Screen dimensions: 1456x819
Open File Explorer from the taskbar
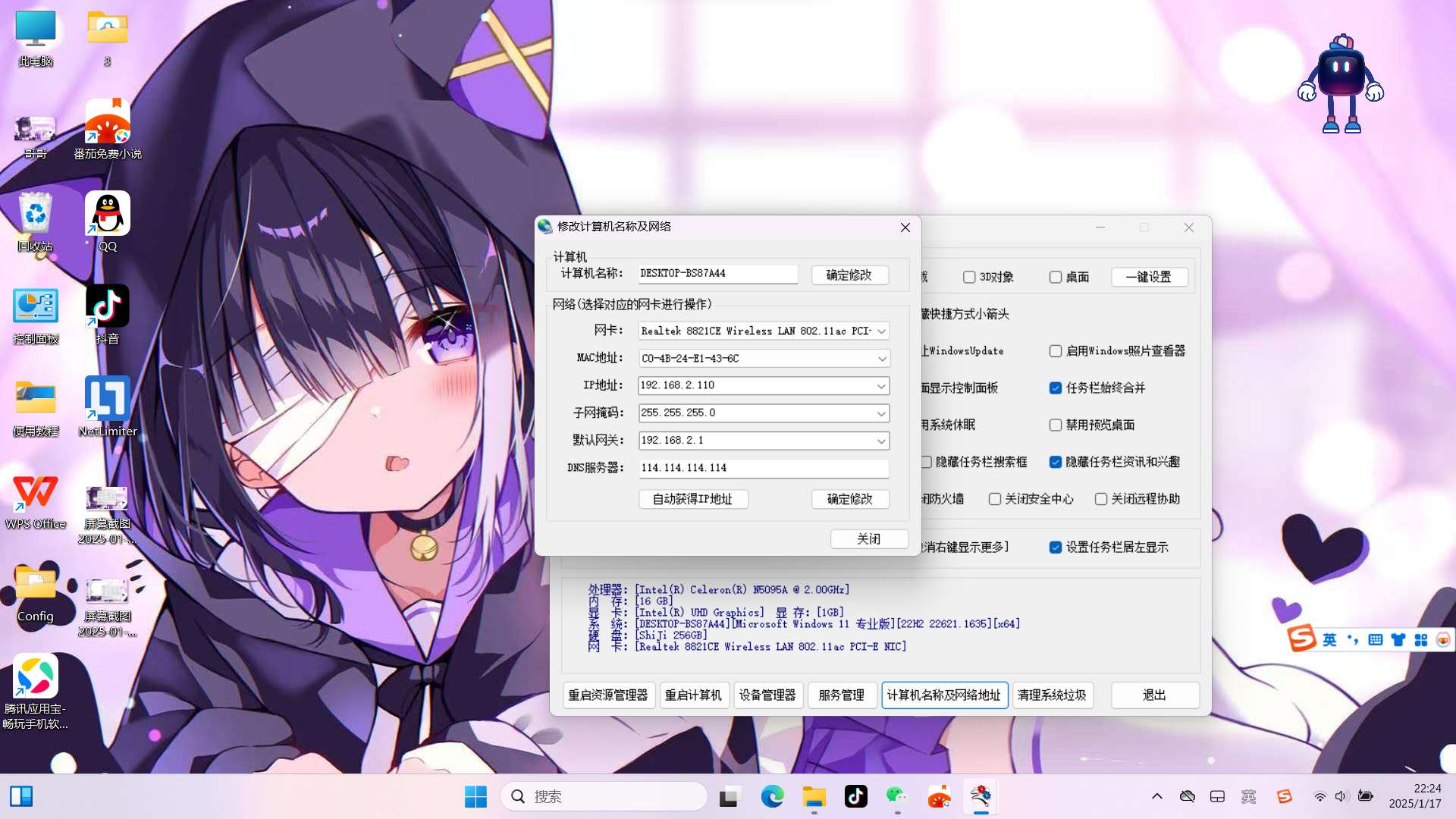(814, 796)
